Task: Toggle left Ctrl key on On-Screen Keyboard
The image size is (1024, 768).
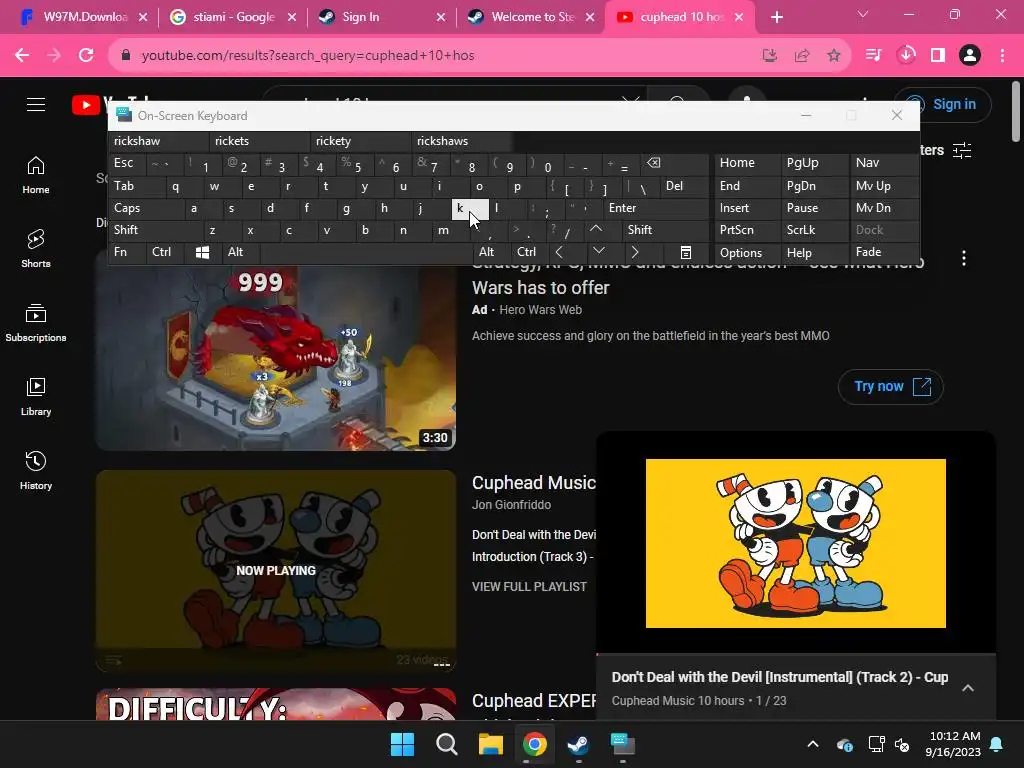Action: point(166,252)
